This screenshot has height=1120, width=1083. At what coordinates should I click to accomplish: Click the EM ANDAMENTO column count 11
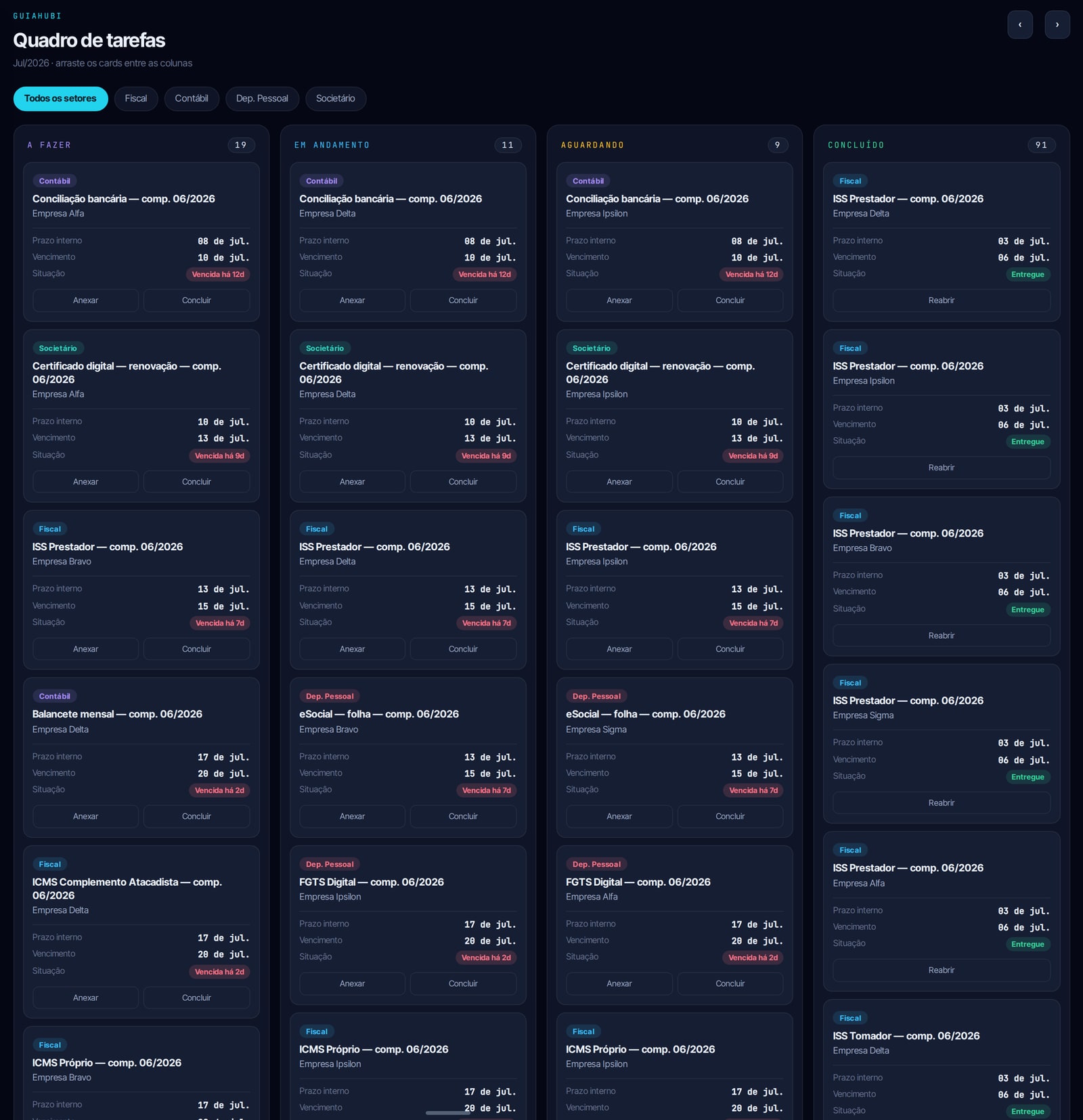[508, 145]
